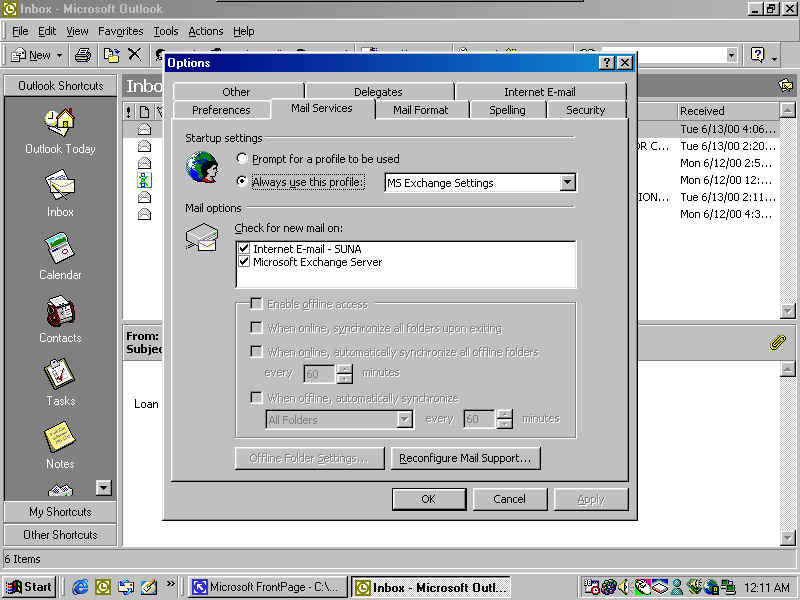The width and height of the screenshot is (800, 600).
Task: Click Cancel in Options dialog
Action: pos(510,499)
